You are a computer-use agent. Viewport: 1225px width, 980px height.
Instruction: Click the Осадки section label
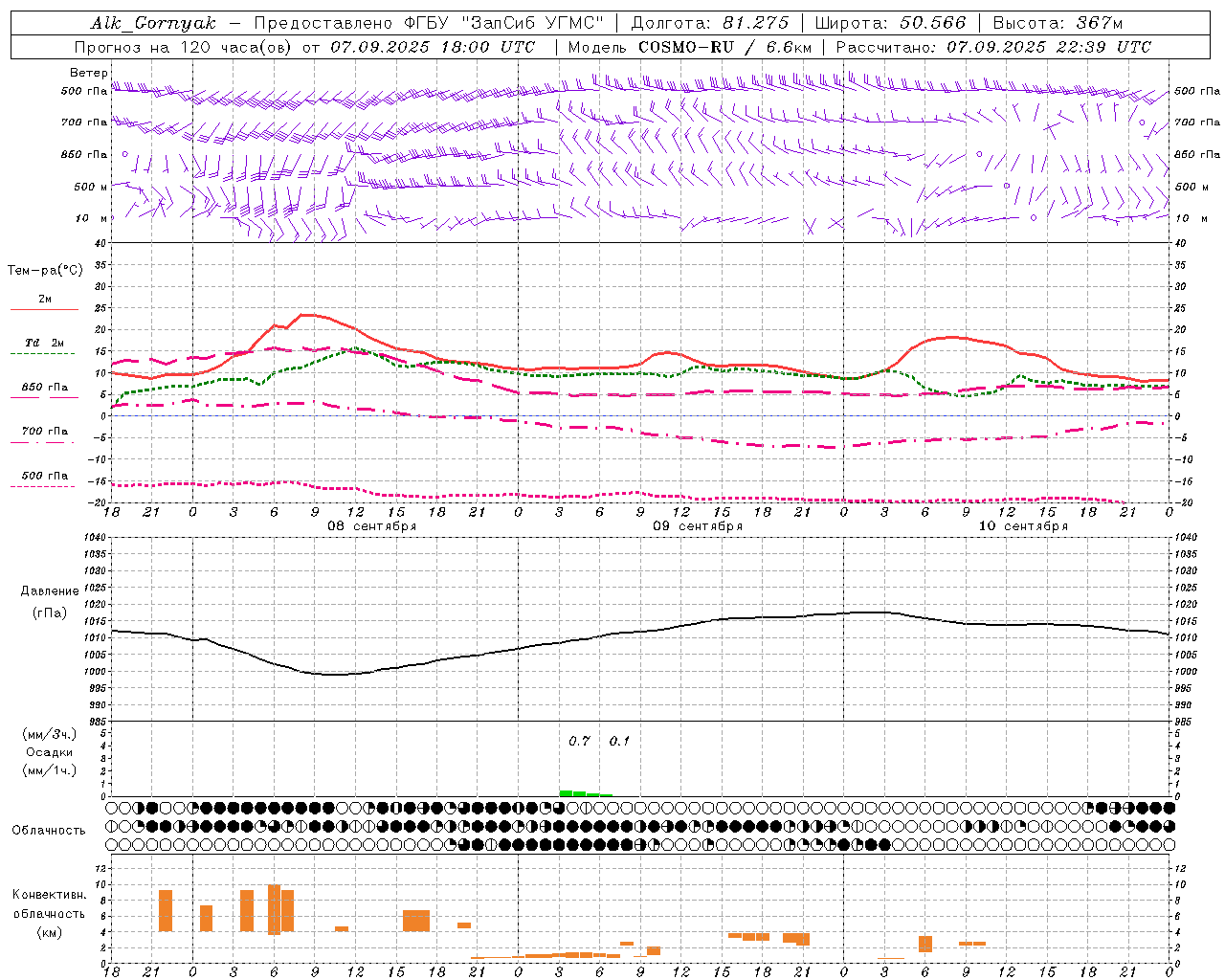click(49, 752)
